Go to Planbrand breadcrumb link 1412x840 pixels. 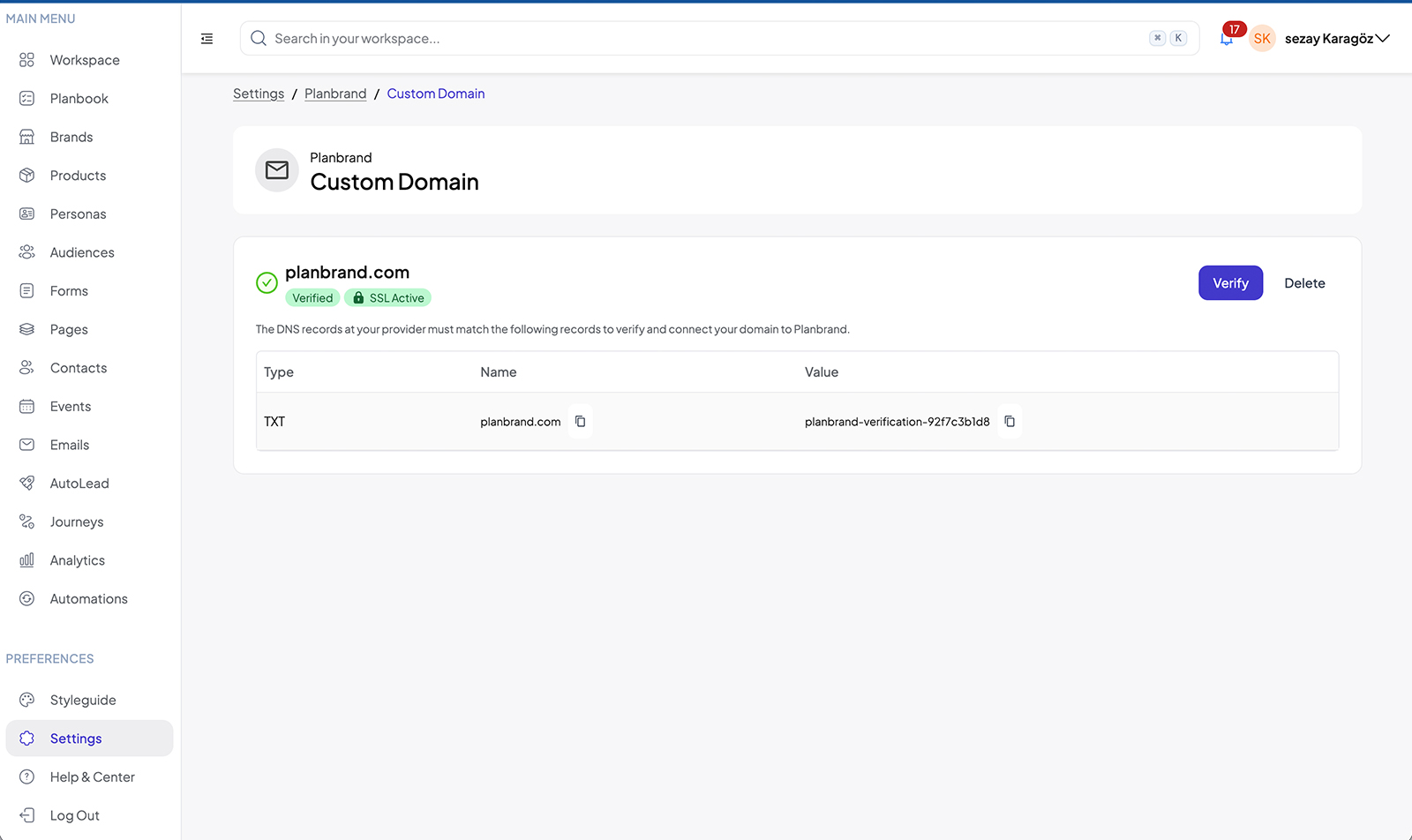click(x=335, y=94)
